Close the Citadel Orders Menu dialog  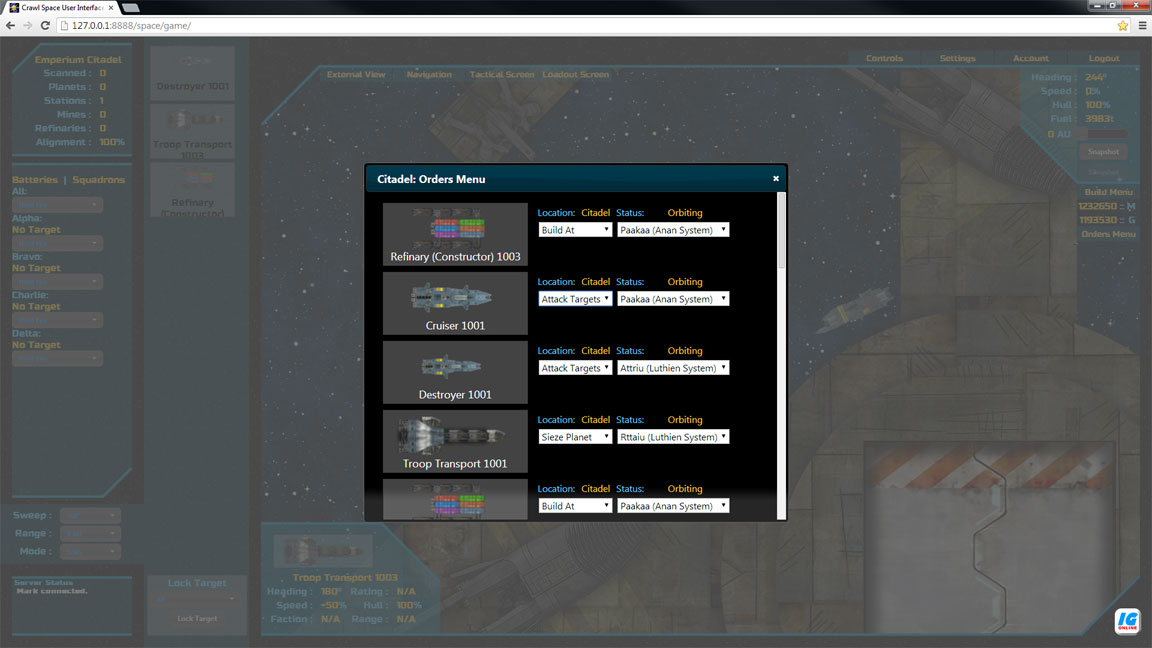point(776,179)
